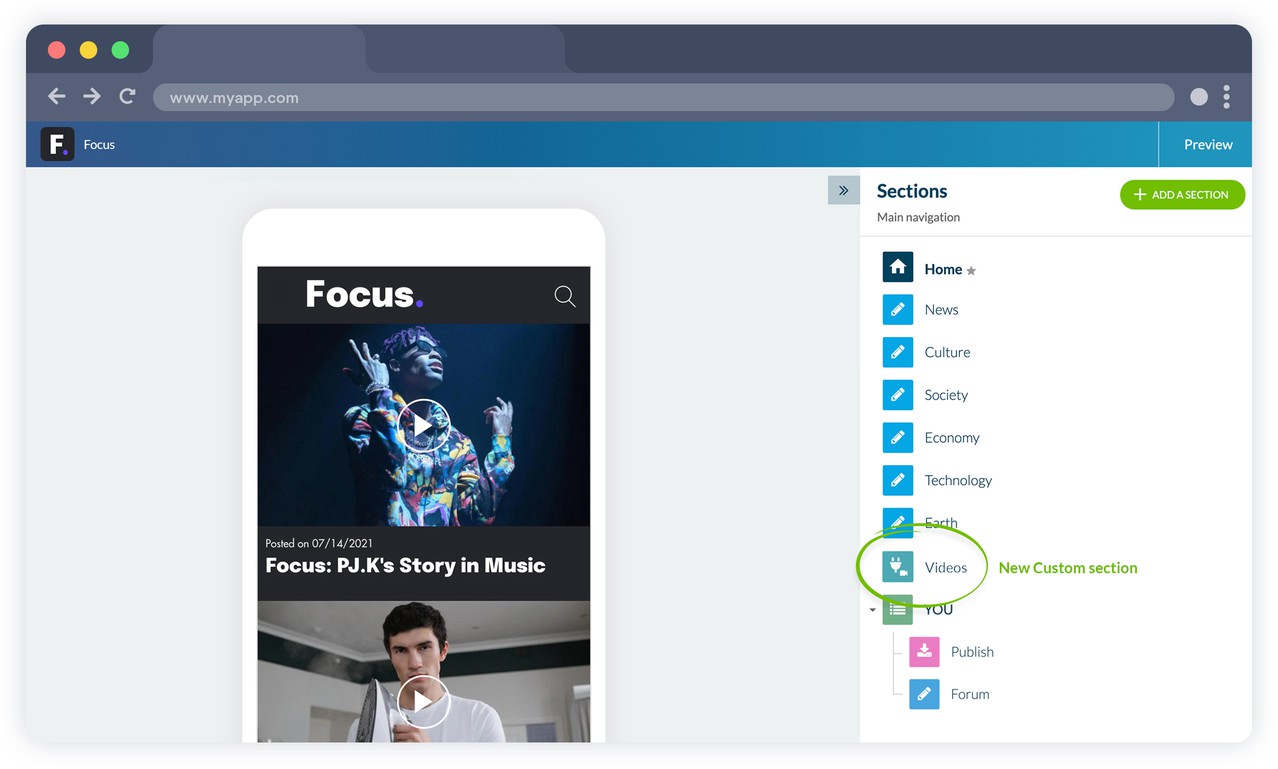Click the Culture section pencil icon
The height and width of the screenshot is (769, 1278).
tap(897, 352)
